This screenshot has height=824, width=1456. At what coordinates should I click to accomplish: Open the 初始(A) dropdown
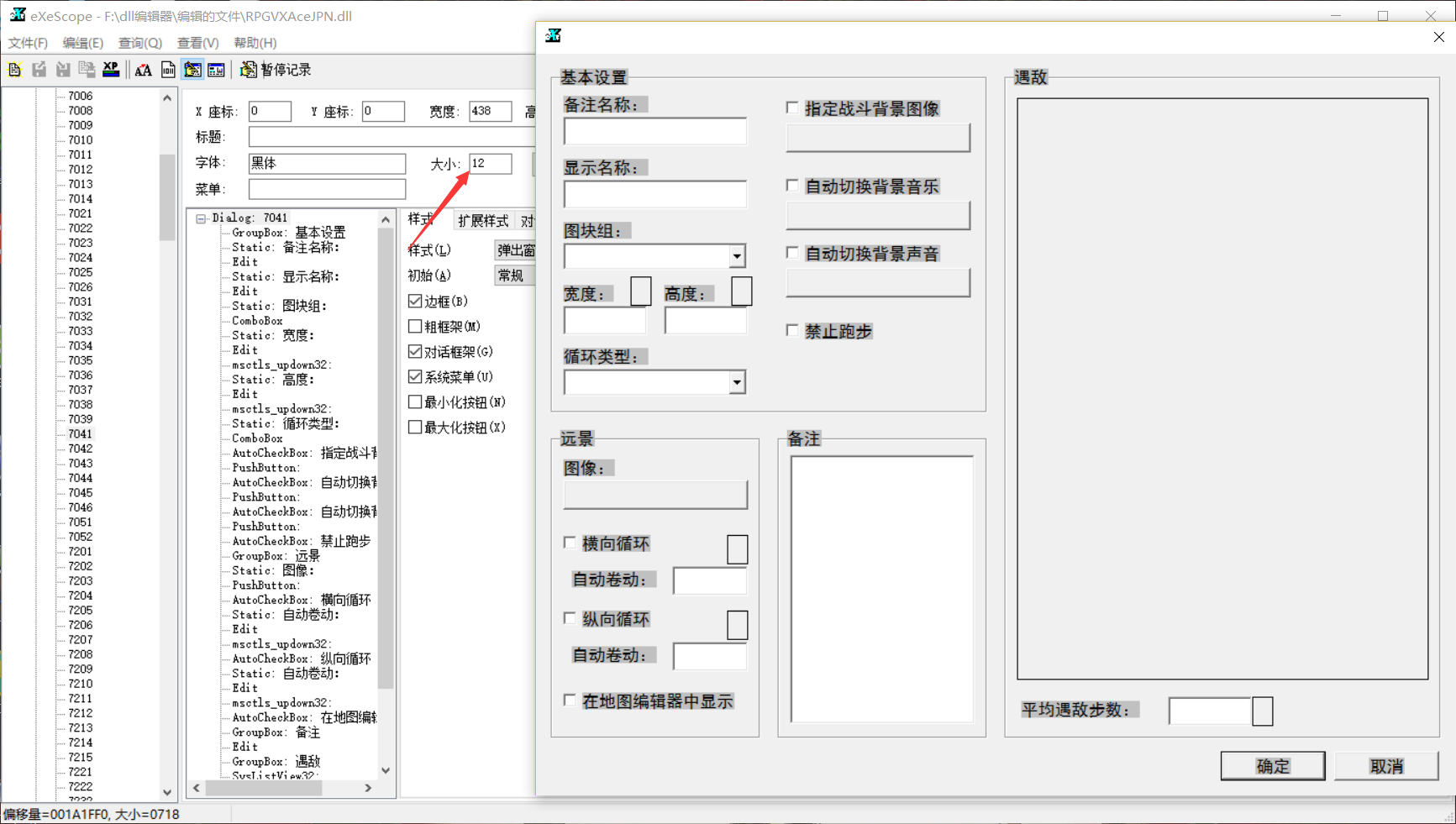pyautogui.click(x=515, y=276)
